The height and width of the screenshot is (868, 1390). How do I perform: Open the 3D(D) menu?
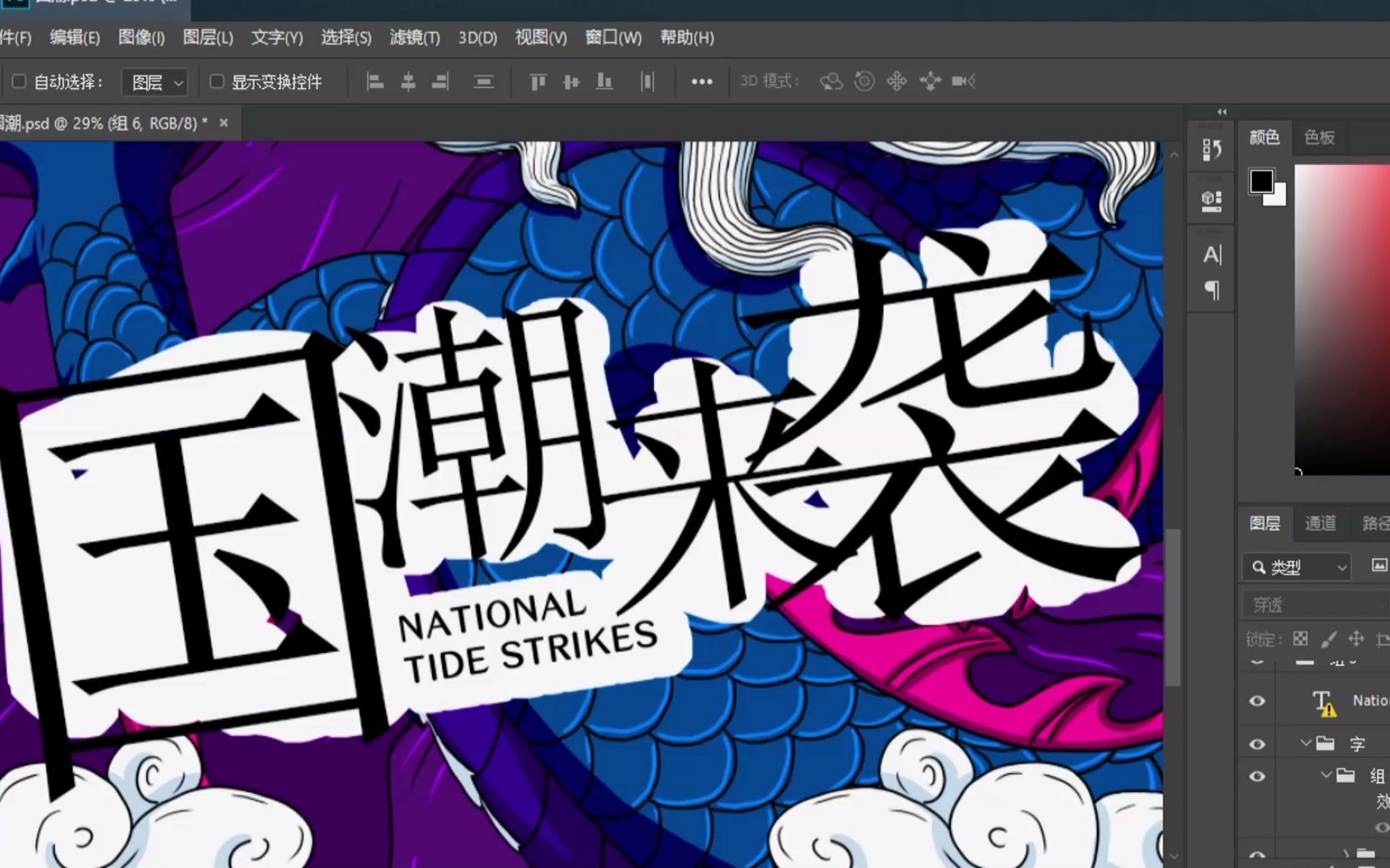tap(478, 37)
